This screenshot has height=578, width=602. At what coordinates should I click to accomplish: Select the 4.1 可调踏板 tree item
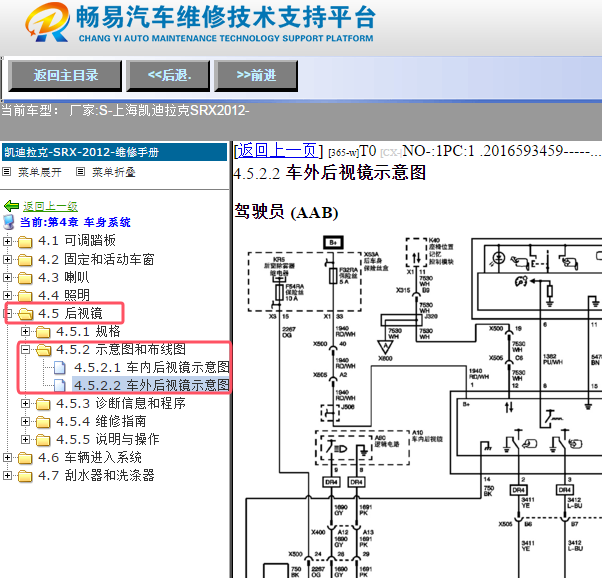(77, 241)
